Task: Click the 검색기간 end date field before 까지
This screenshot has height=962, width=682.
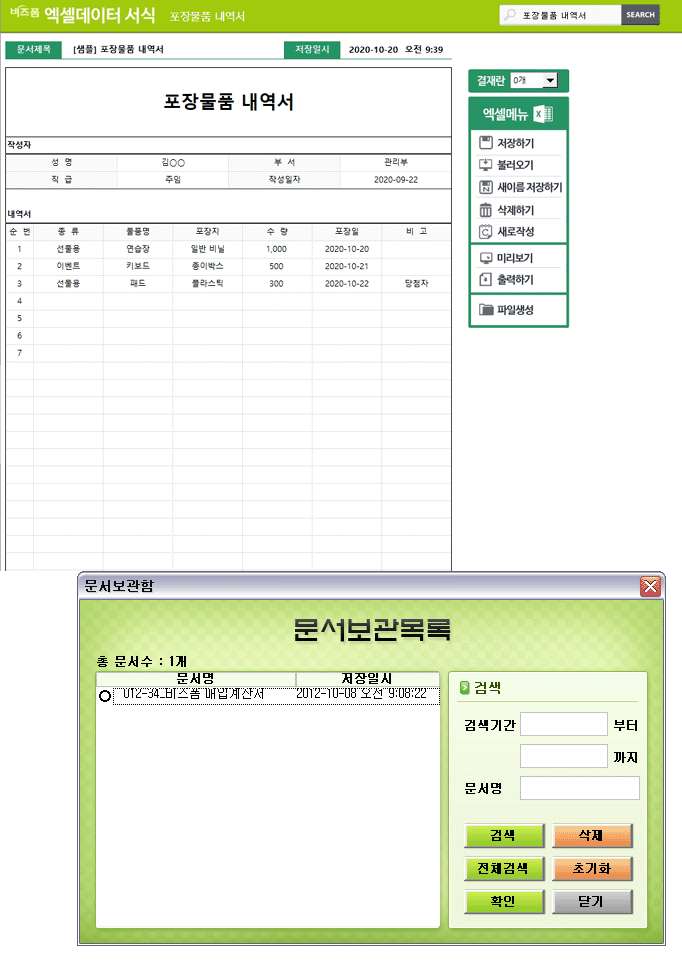Action: [x=564, y=756]
